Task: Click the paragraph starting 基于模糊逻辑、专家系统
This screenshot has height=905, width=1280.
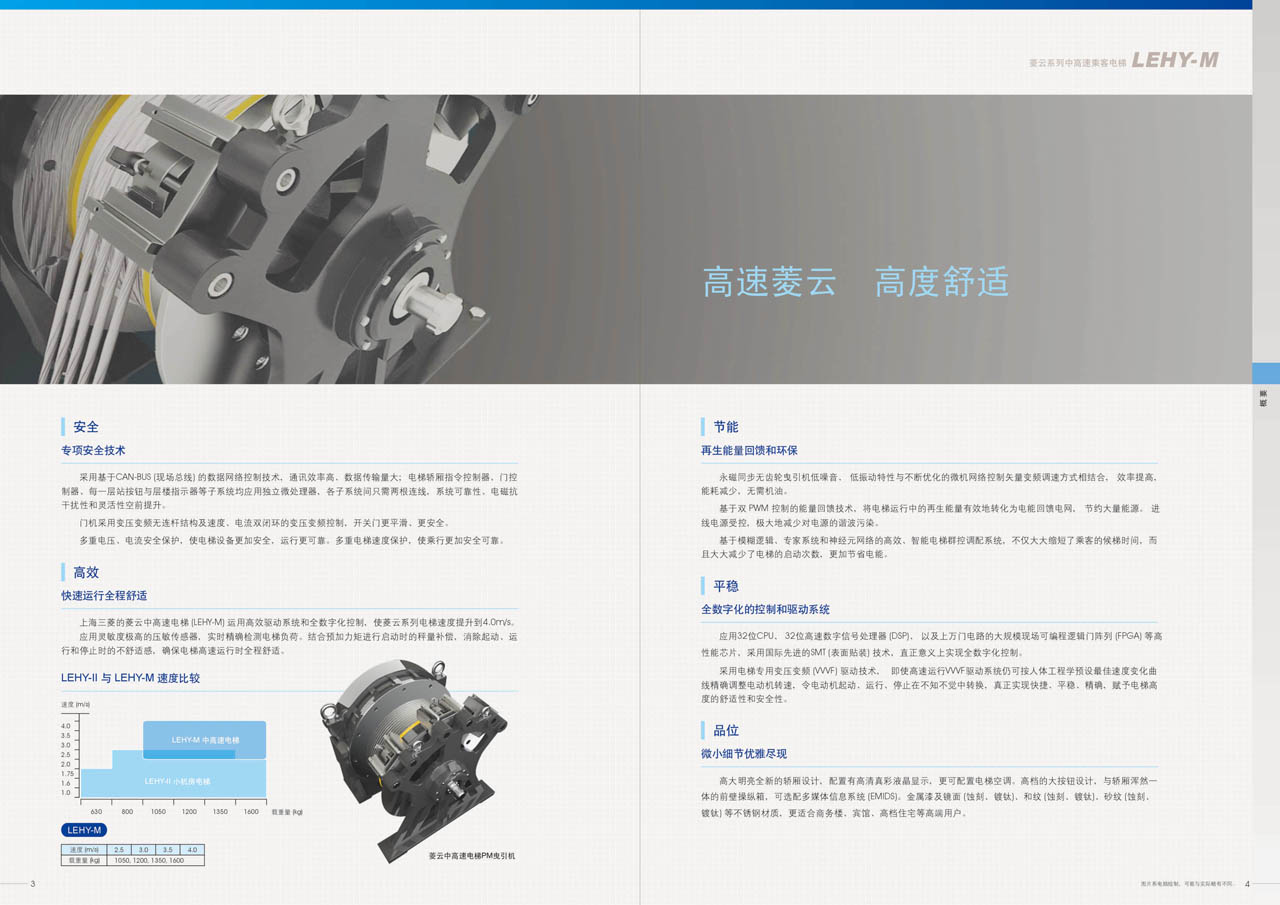Action: point(930,546)
